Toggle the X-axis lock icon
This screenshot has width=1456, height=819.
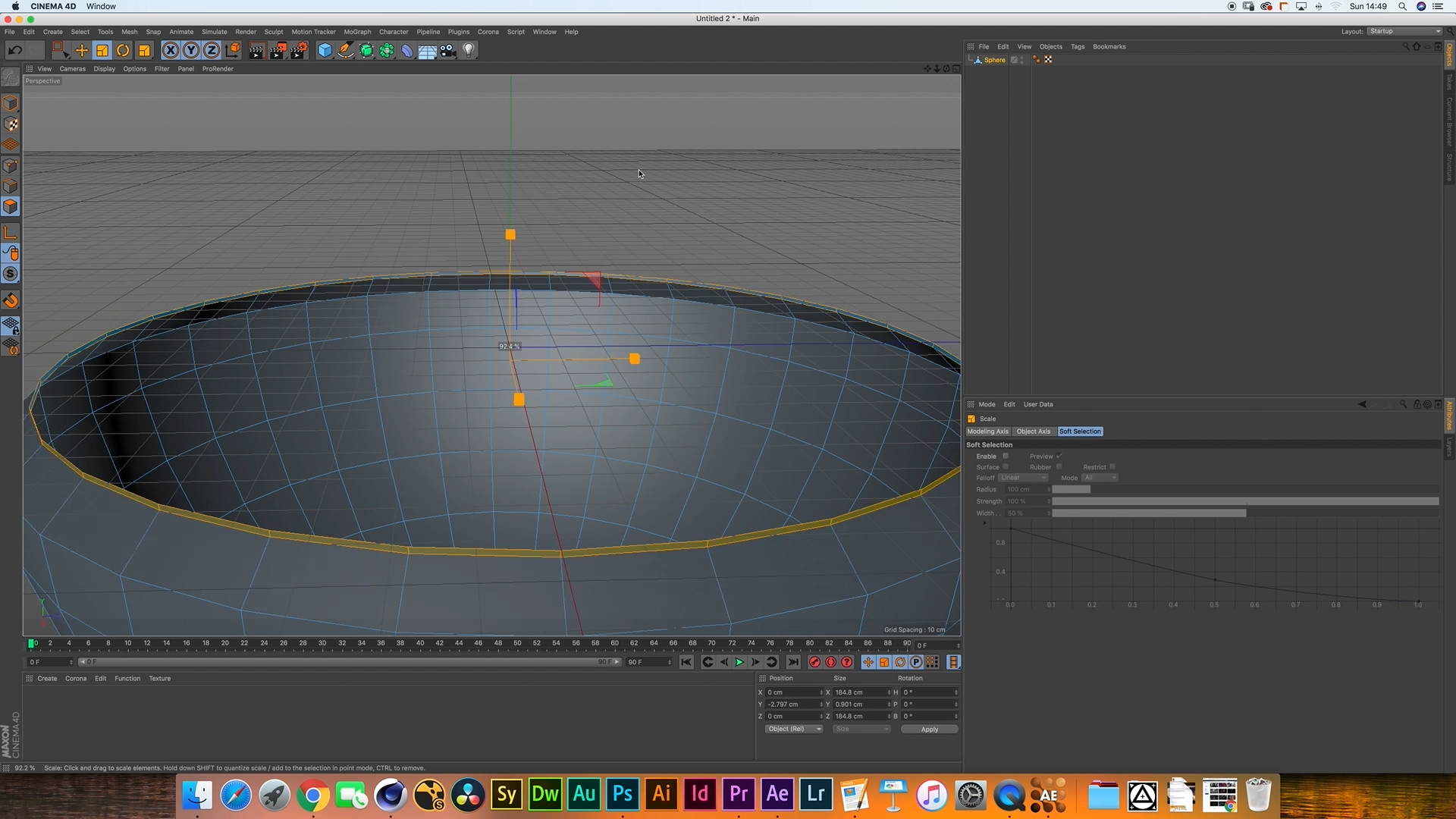point(171,51)
